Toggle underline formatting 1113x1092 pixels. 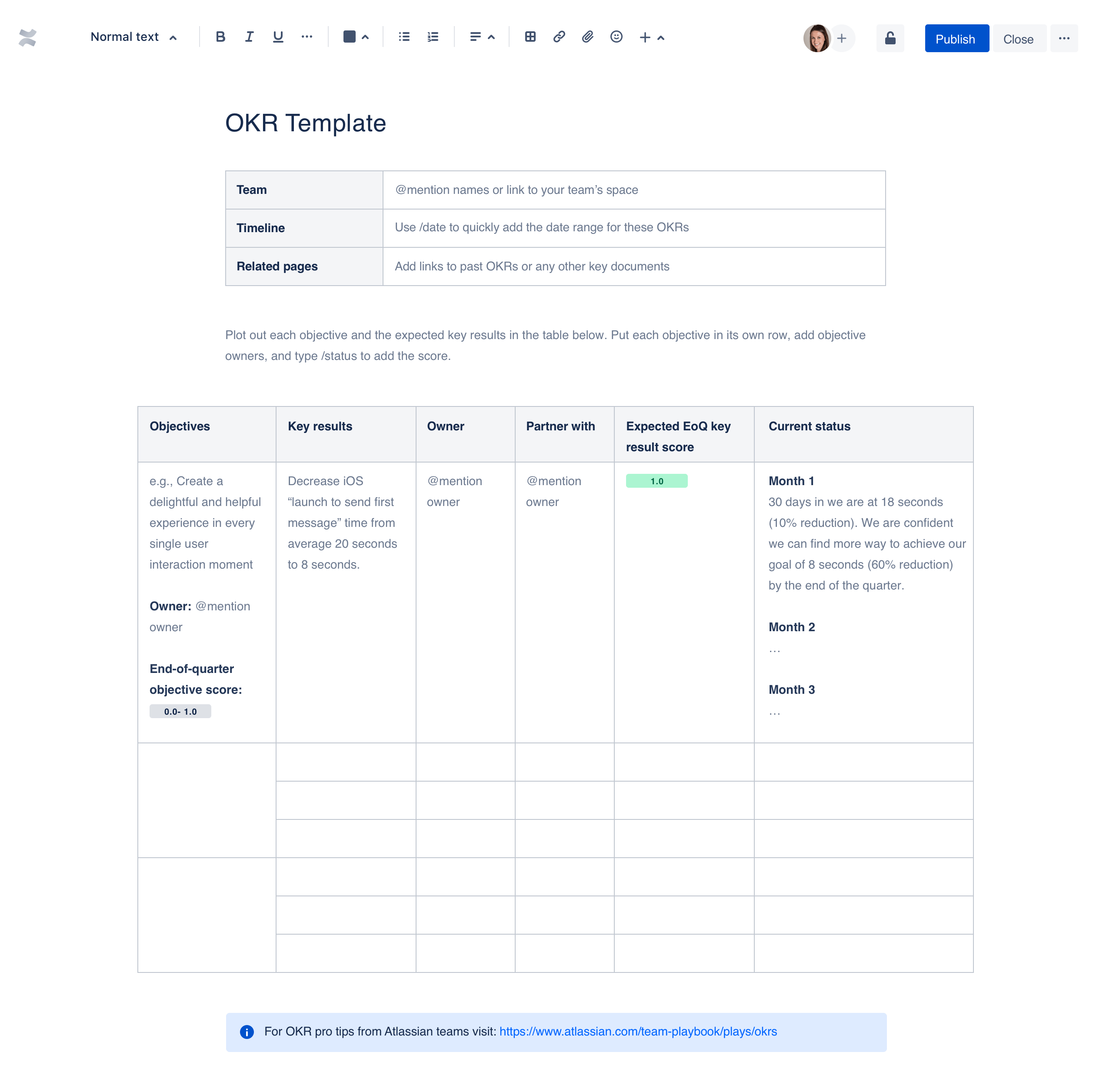pos(278,37)
